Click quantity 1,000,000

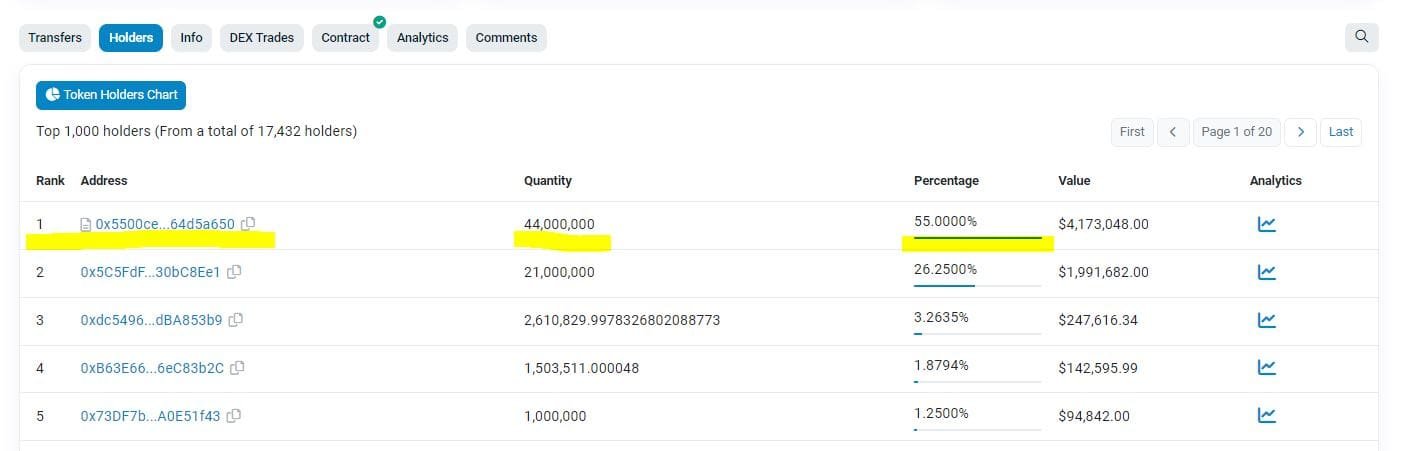(x=555, y=416)
